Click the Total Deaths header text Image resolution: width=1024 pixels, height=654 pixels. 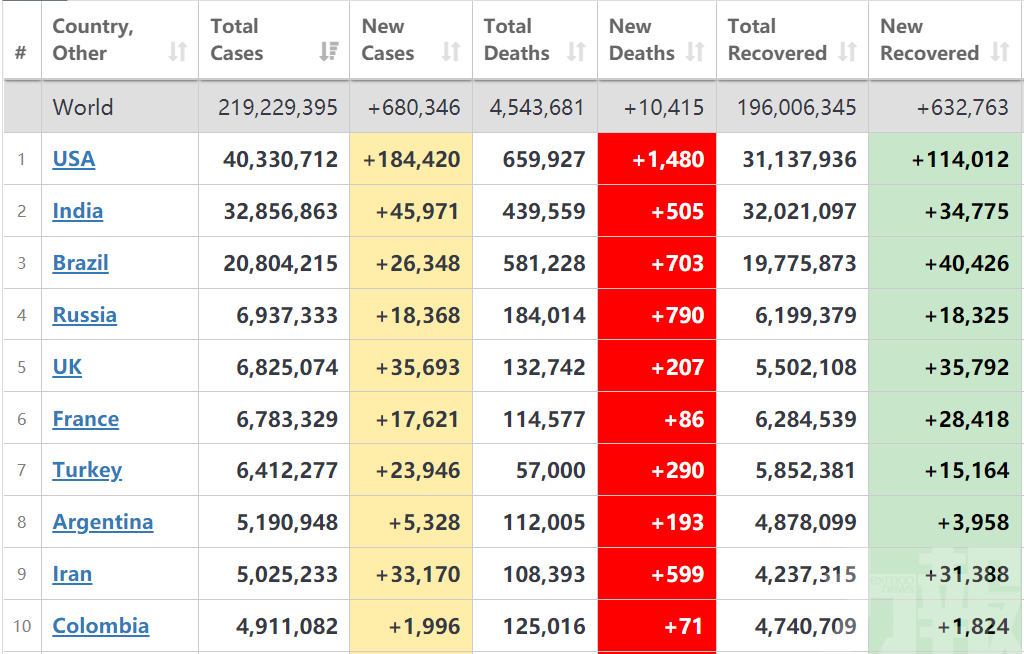pos(517,39)
